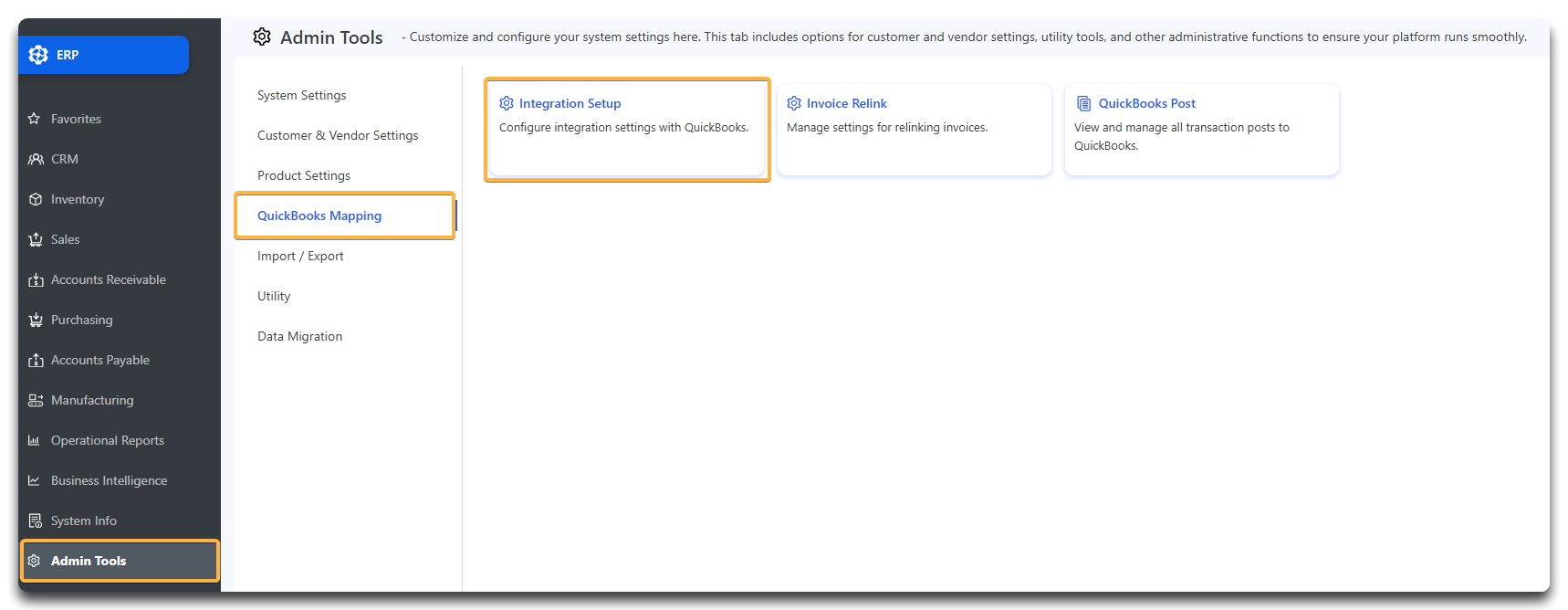Click the Sales basket icon
Screen dimensions: 1568x610
pyautogui.click(x=36, y=239)
